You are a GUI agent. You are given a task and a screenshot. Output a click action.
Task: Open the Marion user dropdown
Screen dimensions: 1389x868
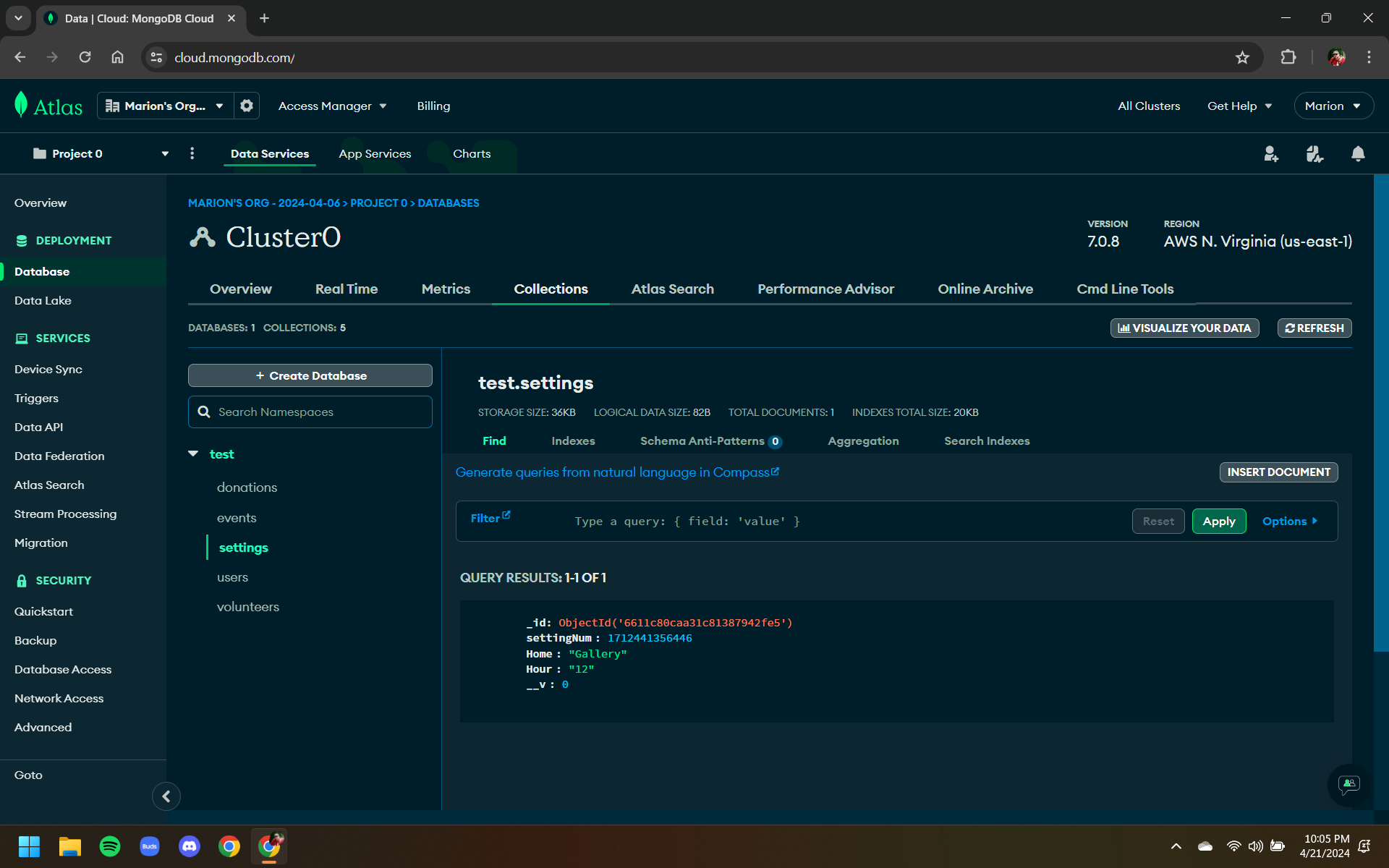coord(1333,106)
